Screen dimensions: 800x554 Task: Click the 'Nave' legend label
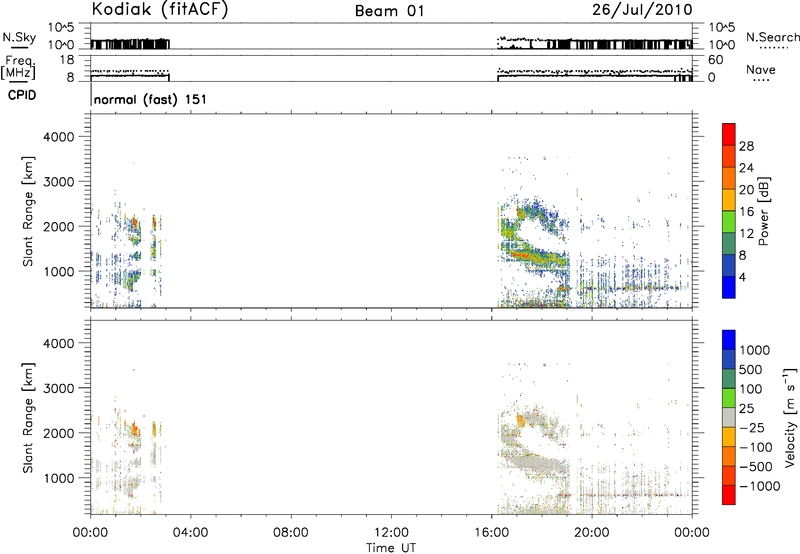pos(761,69)
